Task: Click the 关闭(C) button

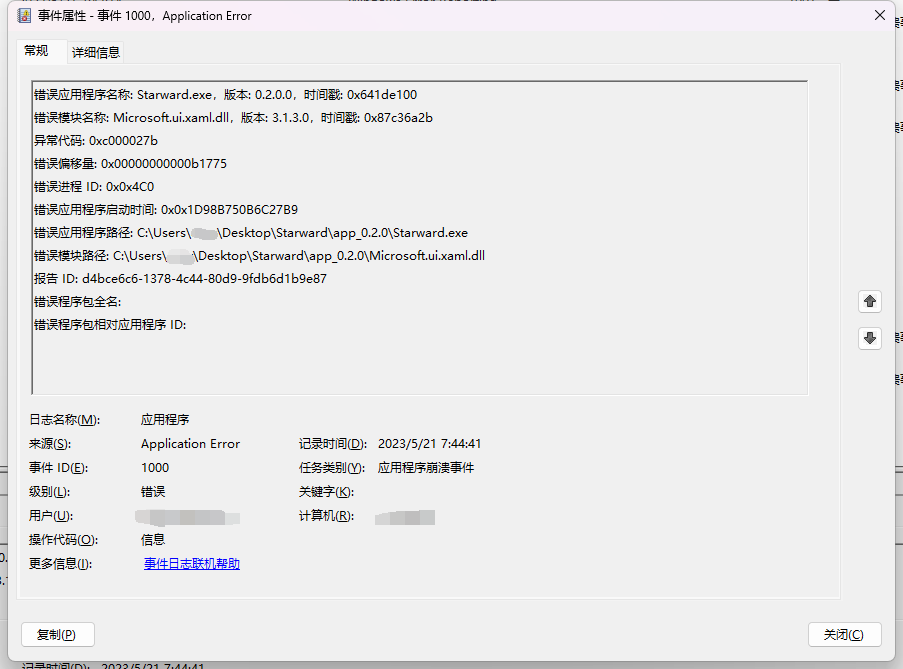Action: click(x=844, y=634)
